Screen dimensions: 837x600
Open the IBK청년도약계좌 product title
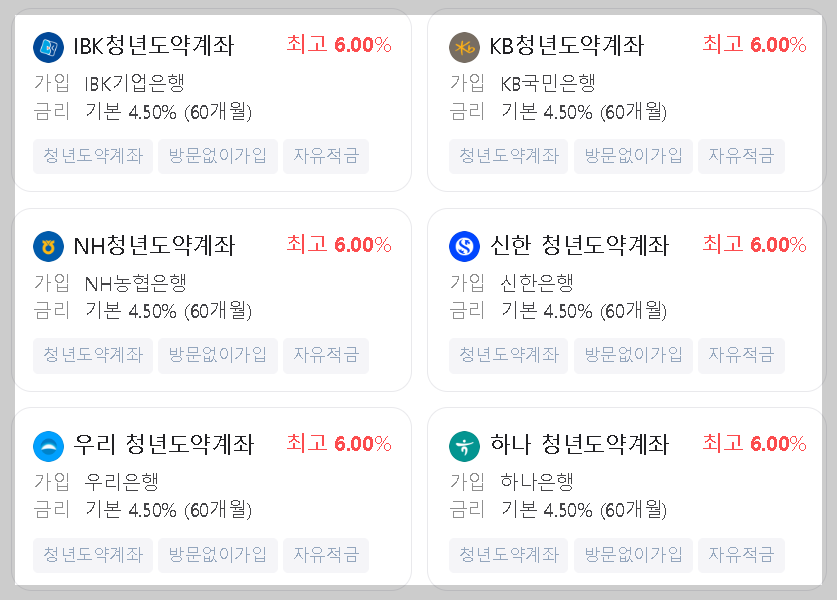tap(155, 45)
